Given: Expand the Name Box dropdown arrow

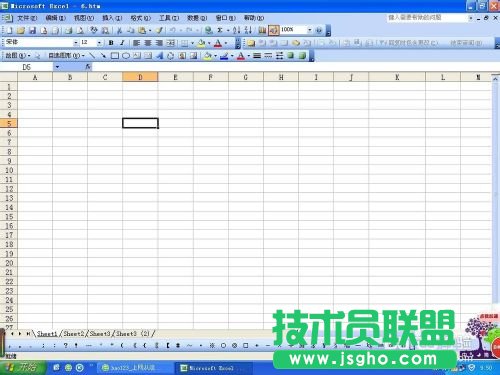Looking at the screenshot, I should (57, 67).
